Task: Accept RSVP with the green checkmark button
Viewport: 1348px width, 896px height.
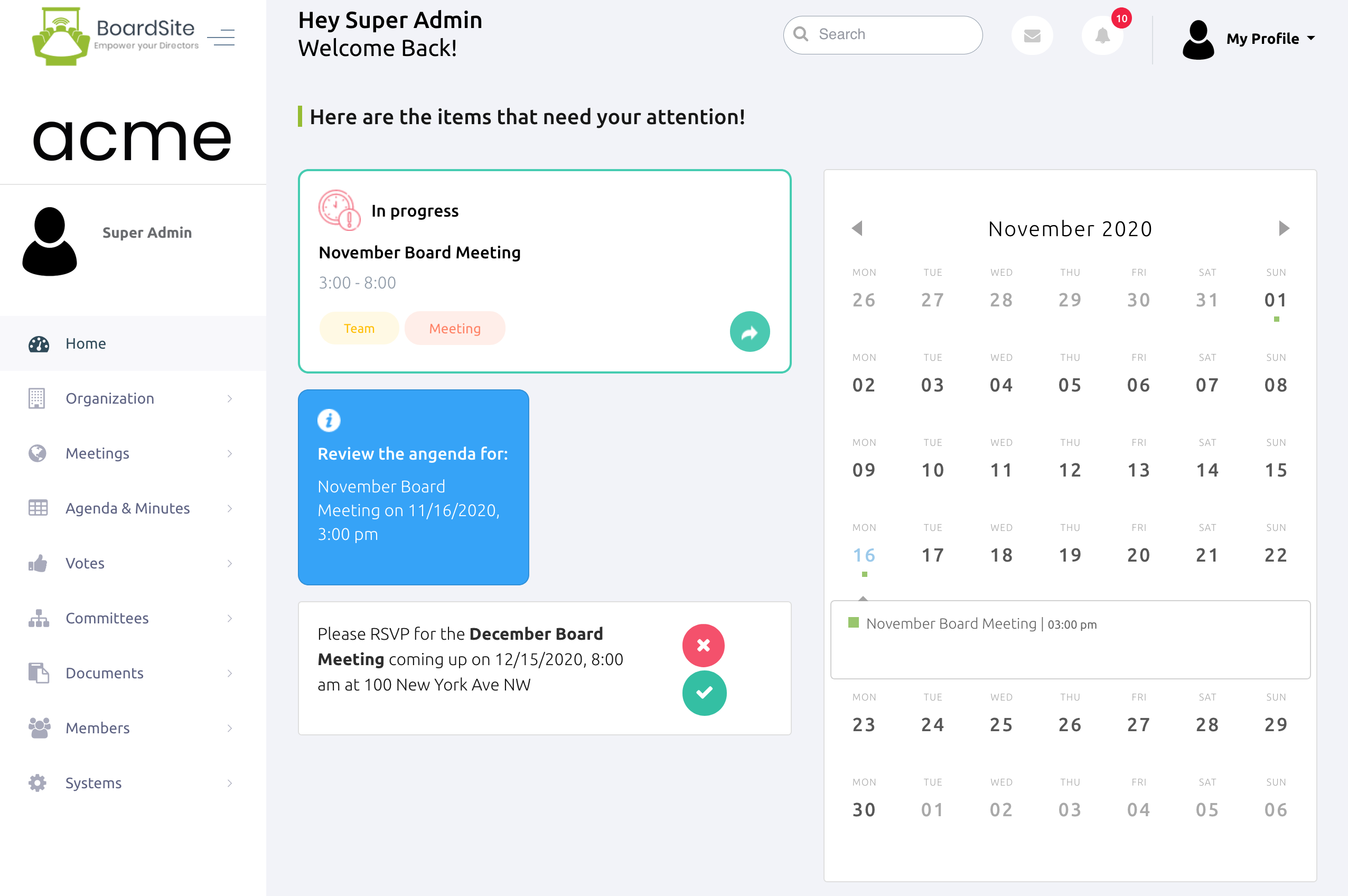Action: point(704,693)
